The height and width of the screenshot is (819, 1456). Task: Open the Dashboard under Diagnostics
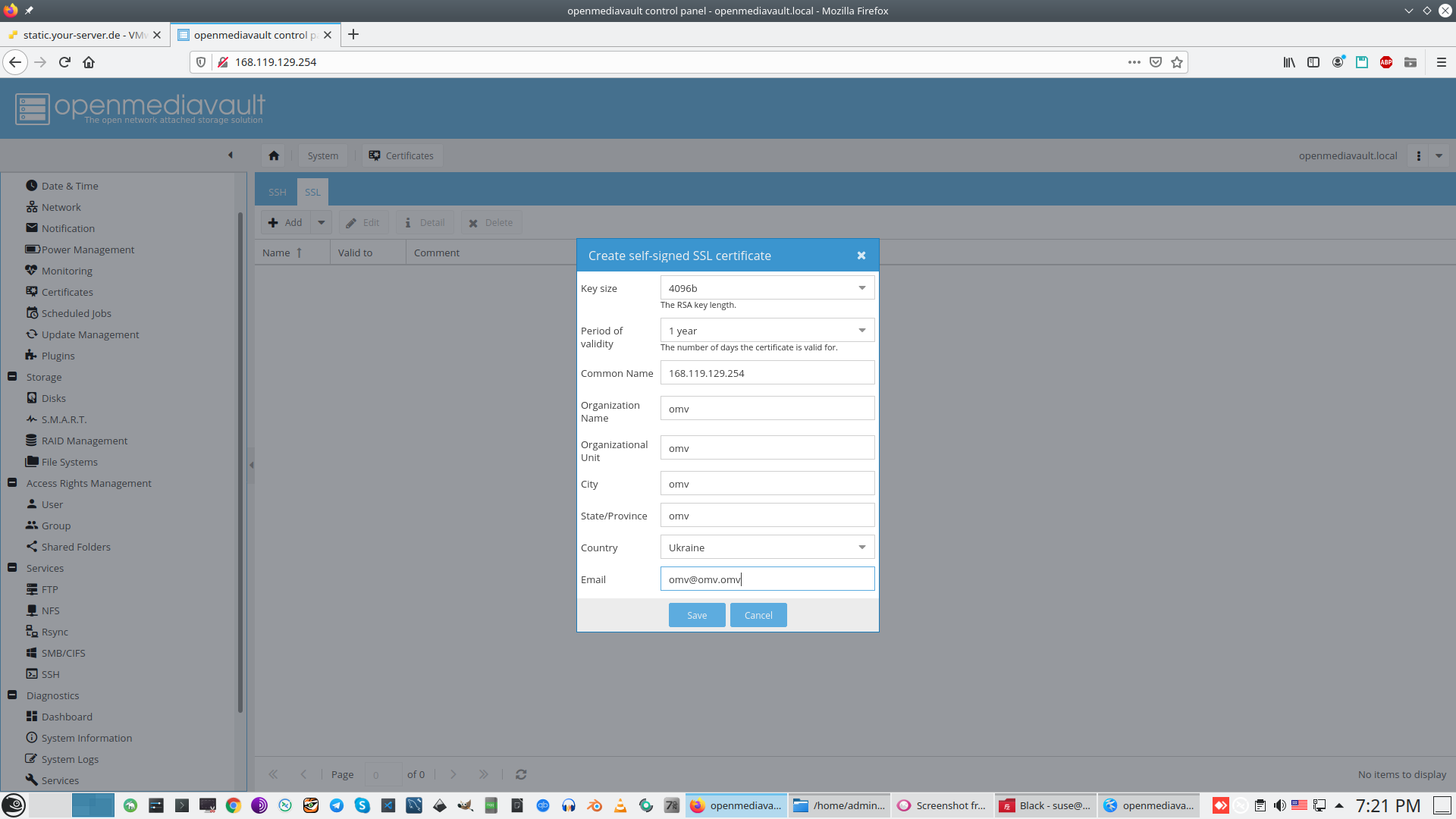click(67, 717)
